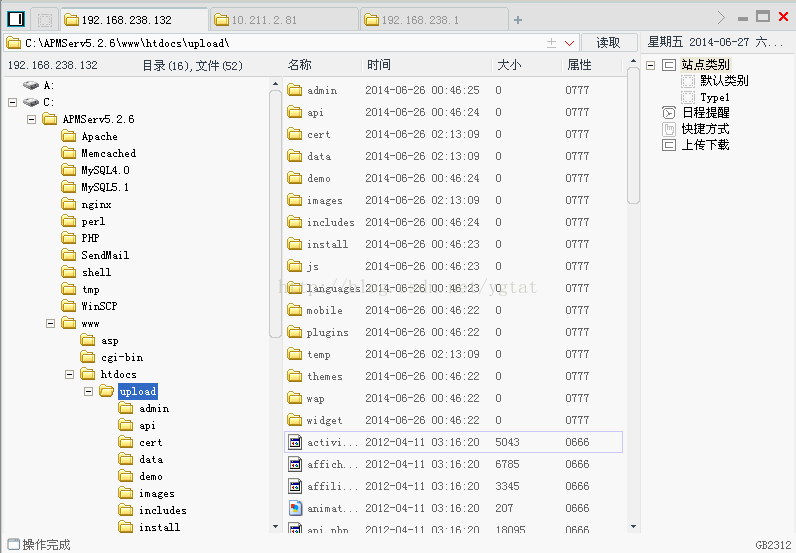Click the 操作完成 status text
Screen dimensions: 796x553
(46, 545)
